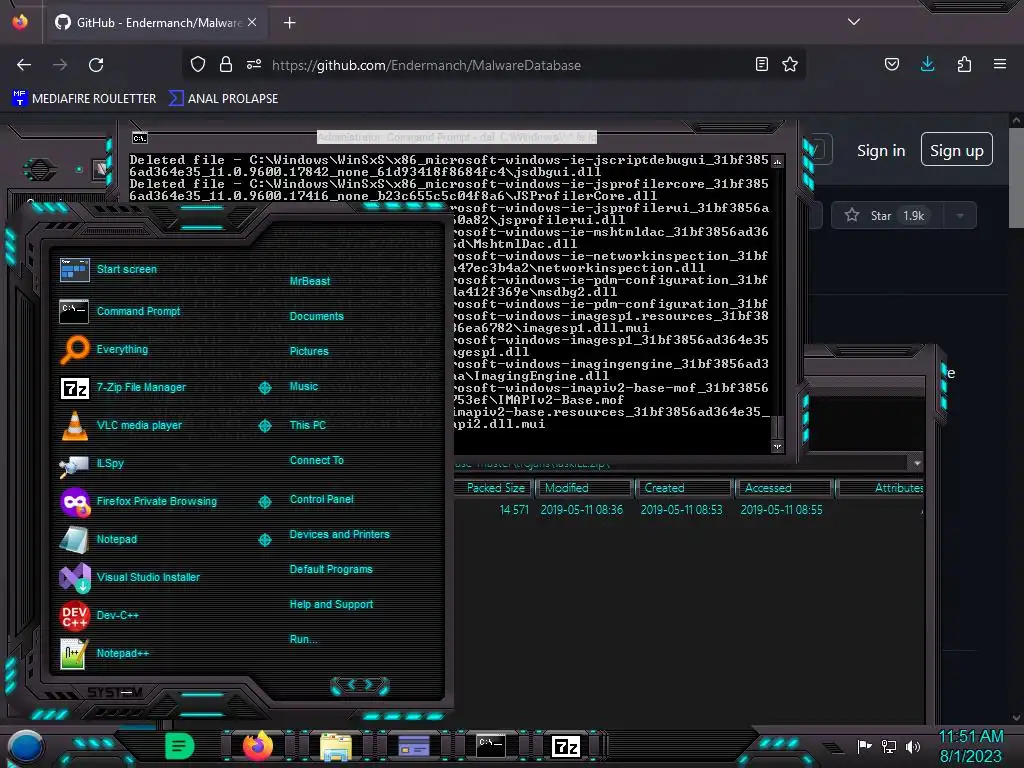The width and height of the screenshot is (1024, 768).
Task: Open MrBeast user folder
Action: [x=310, y=281]
